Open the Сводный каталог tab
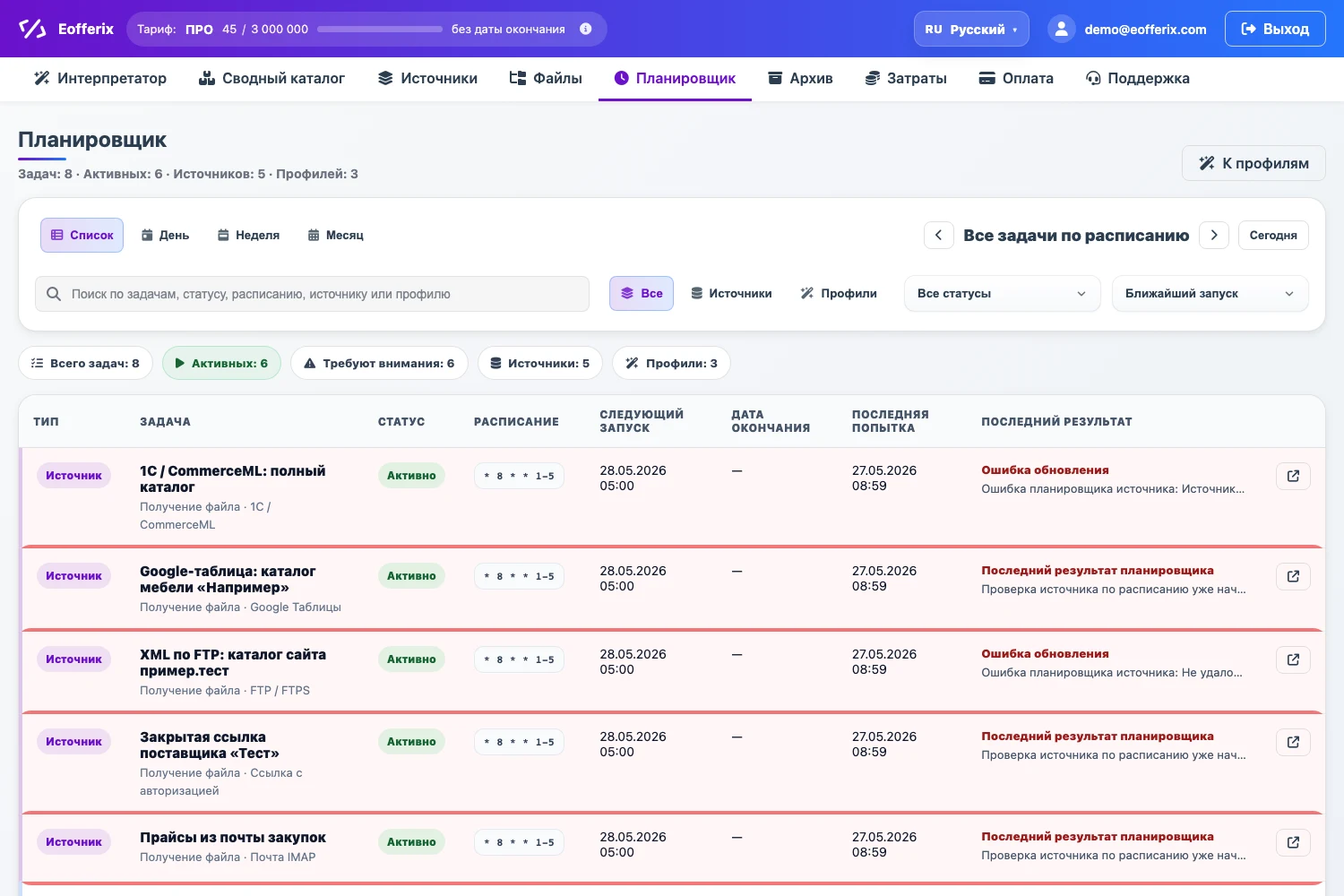Screen dimensions: 1344x896 [x=271, y=79]
